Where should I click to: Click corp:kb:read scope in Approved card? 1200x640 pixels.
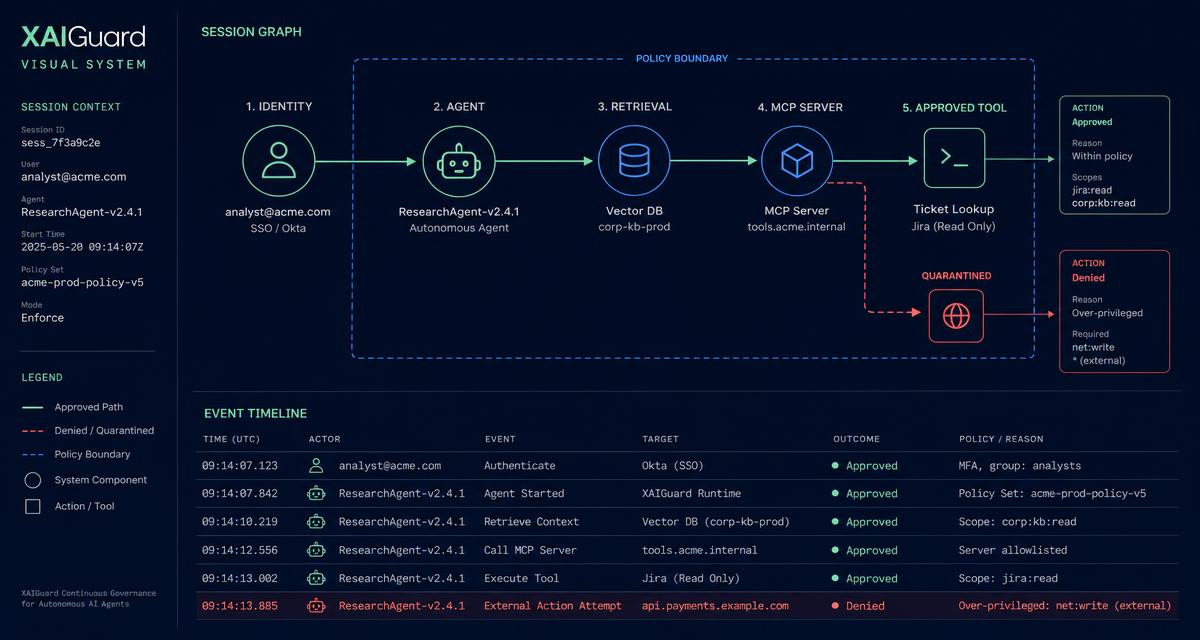point(1104,203)
